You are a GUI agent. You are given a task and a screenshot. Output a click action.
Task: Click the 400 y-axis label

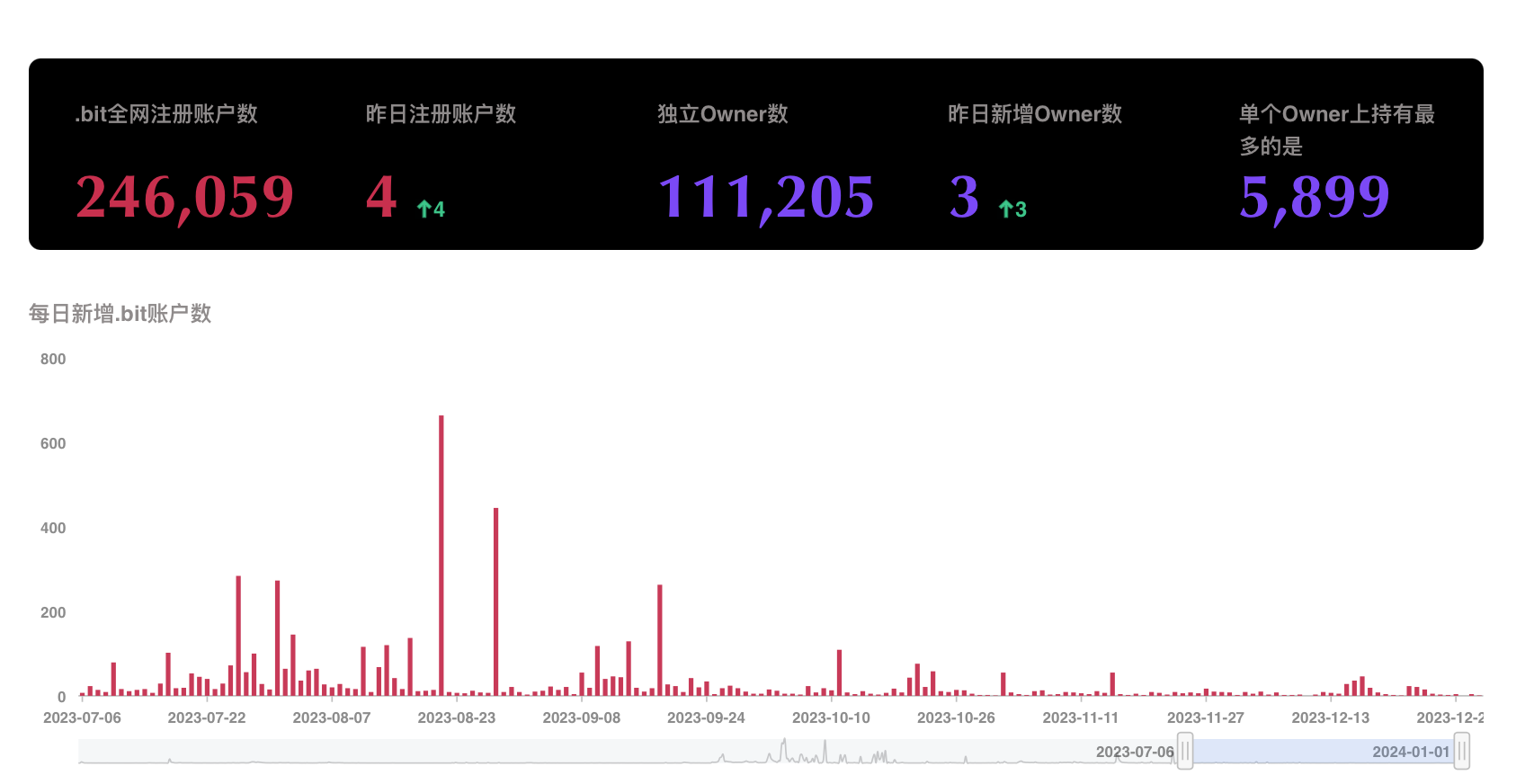coord(53,528)
